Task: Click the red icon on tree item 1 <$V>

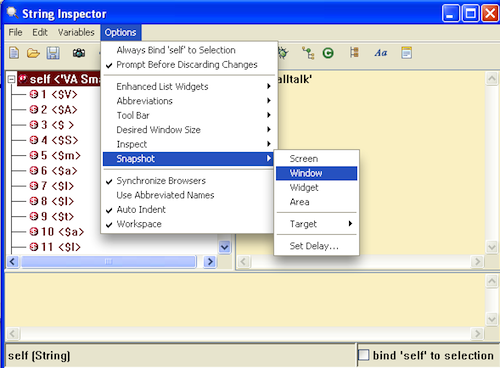Action: point(34,94)
